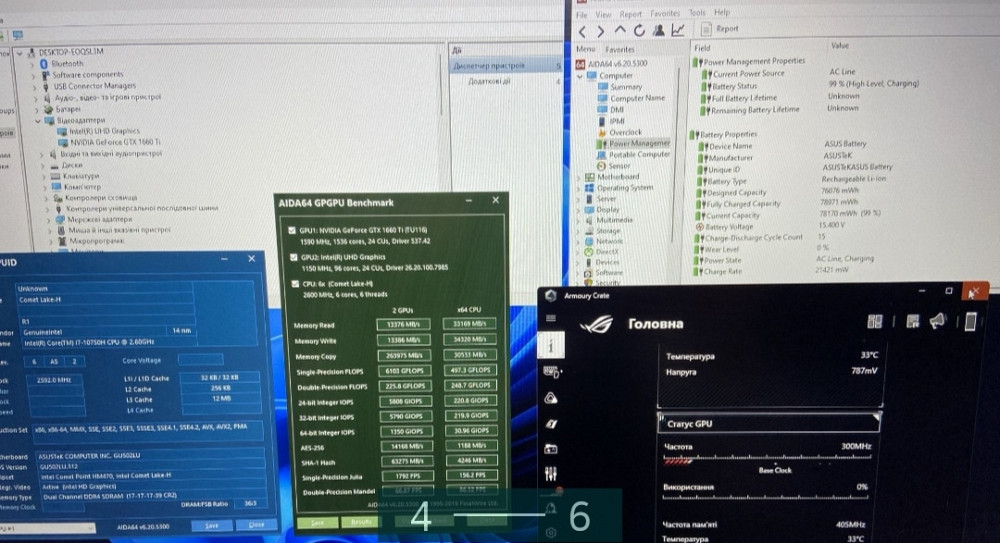This screenshot has height=543, width=1000.
Task: Open the AIDA64 graph/benchmark toolbar icon
Action: [x=677, y=30]
